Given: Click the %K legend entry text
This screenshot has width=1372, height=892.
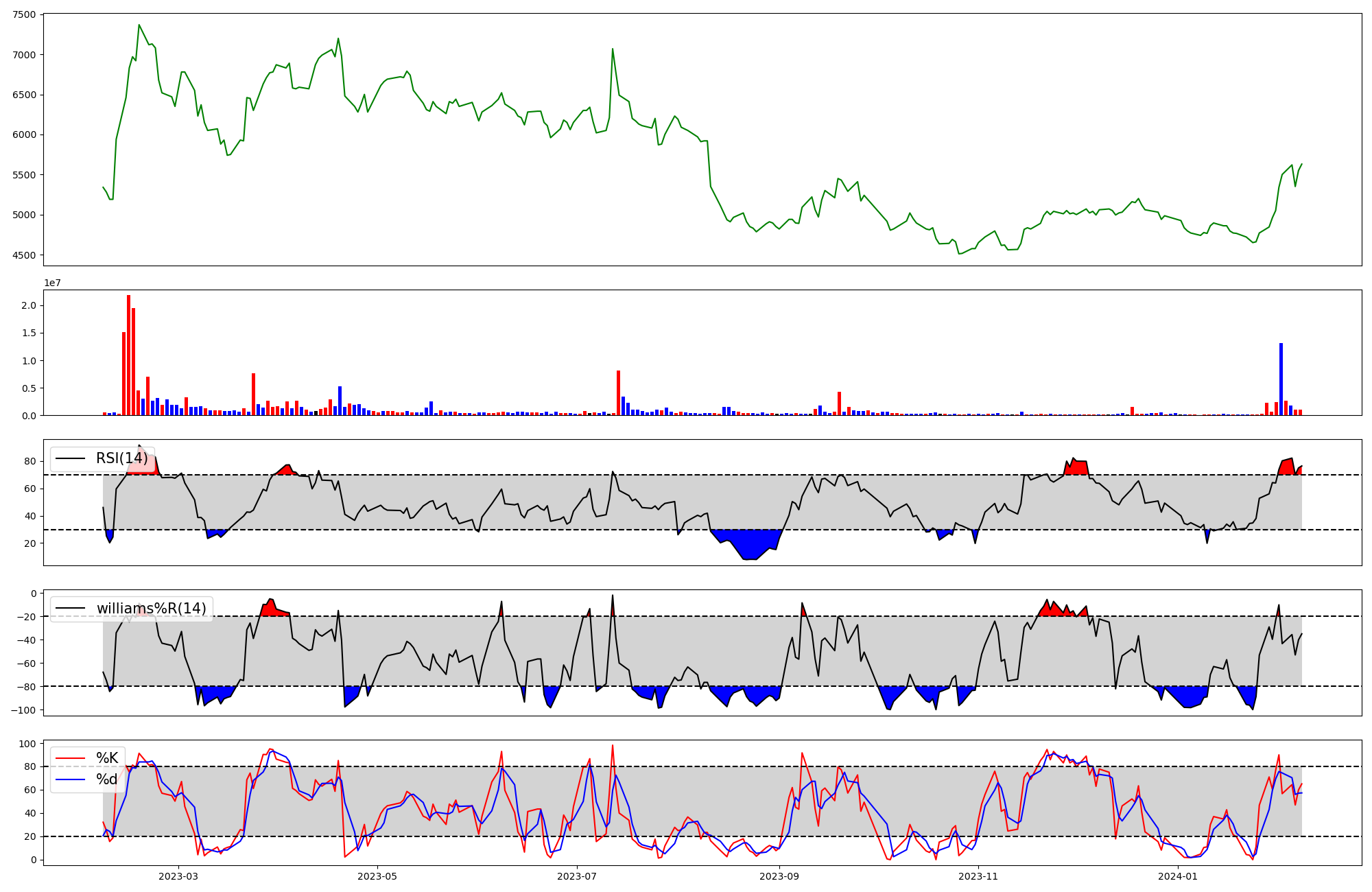Looking at the screenshot, I should (107, 758).
